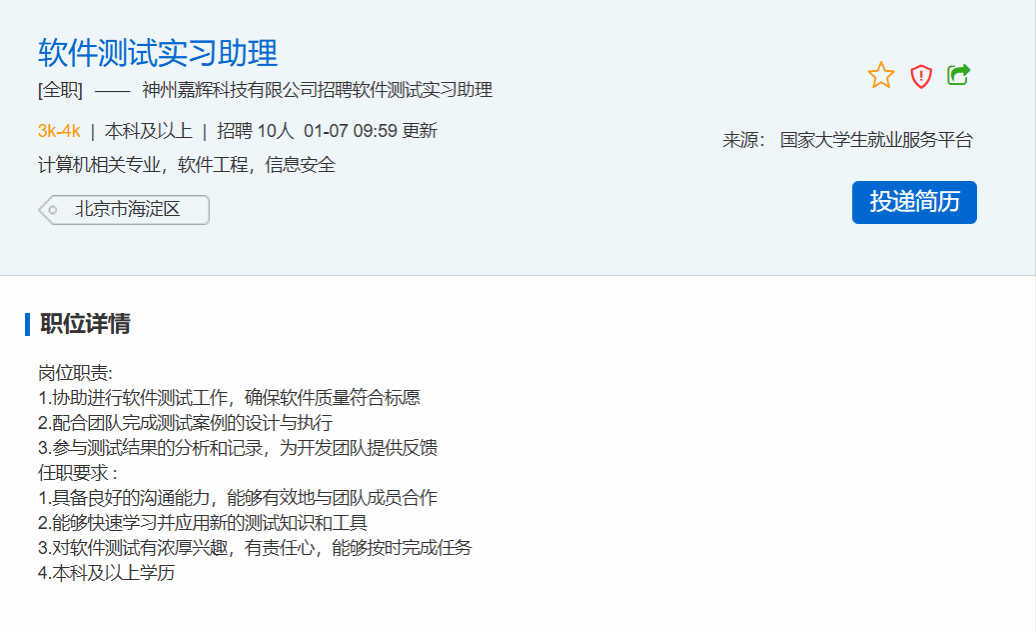The width and height of the screenshot is (1036, 632).
Task: Click the 投递简历 button
Action: point(914,202)
